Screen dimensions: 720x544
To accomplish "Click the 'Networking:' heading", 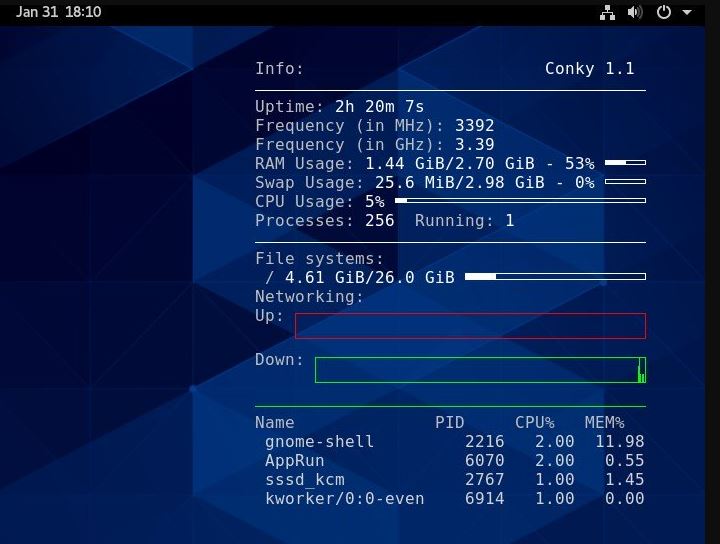I will 309,297.
